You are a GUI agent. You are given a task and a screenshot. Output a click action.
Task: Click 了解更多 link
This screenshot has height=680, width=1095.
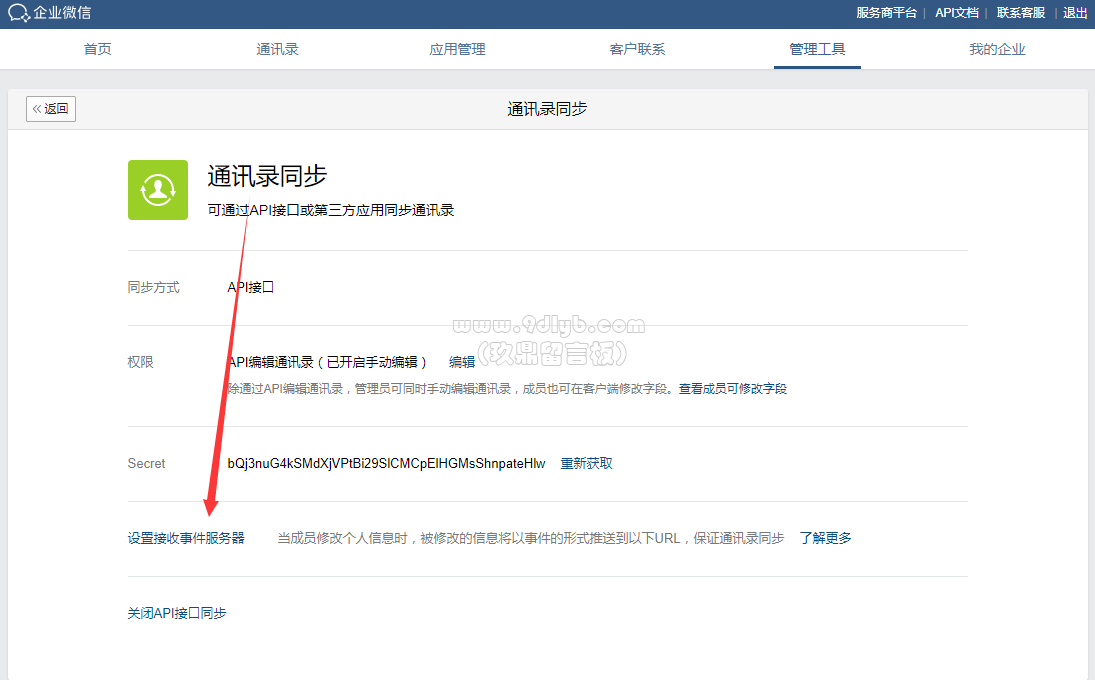[x=825, y=538]
